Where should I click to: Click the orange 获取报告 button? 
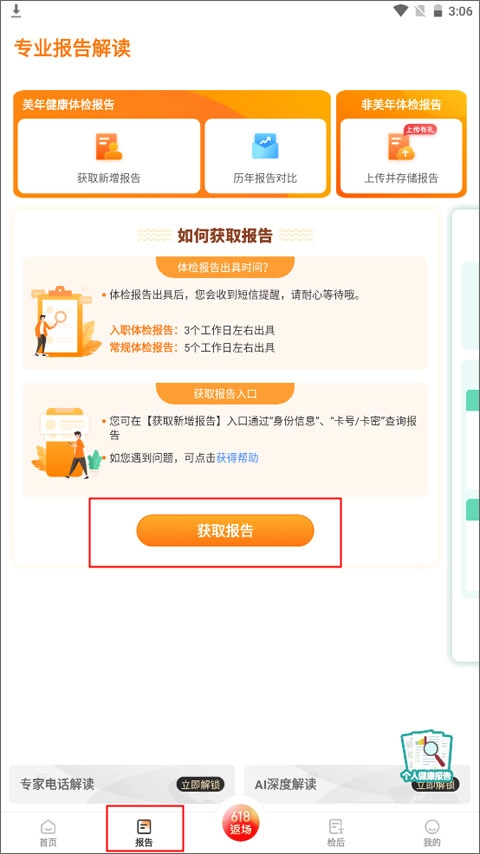point(225,530)
